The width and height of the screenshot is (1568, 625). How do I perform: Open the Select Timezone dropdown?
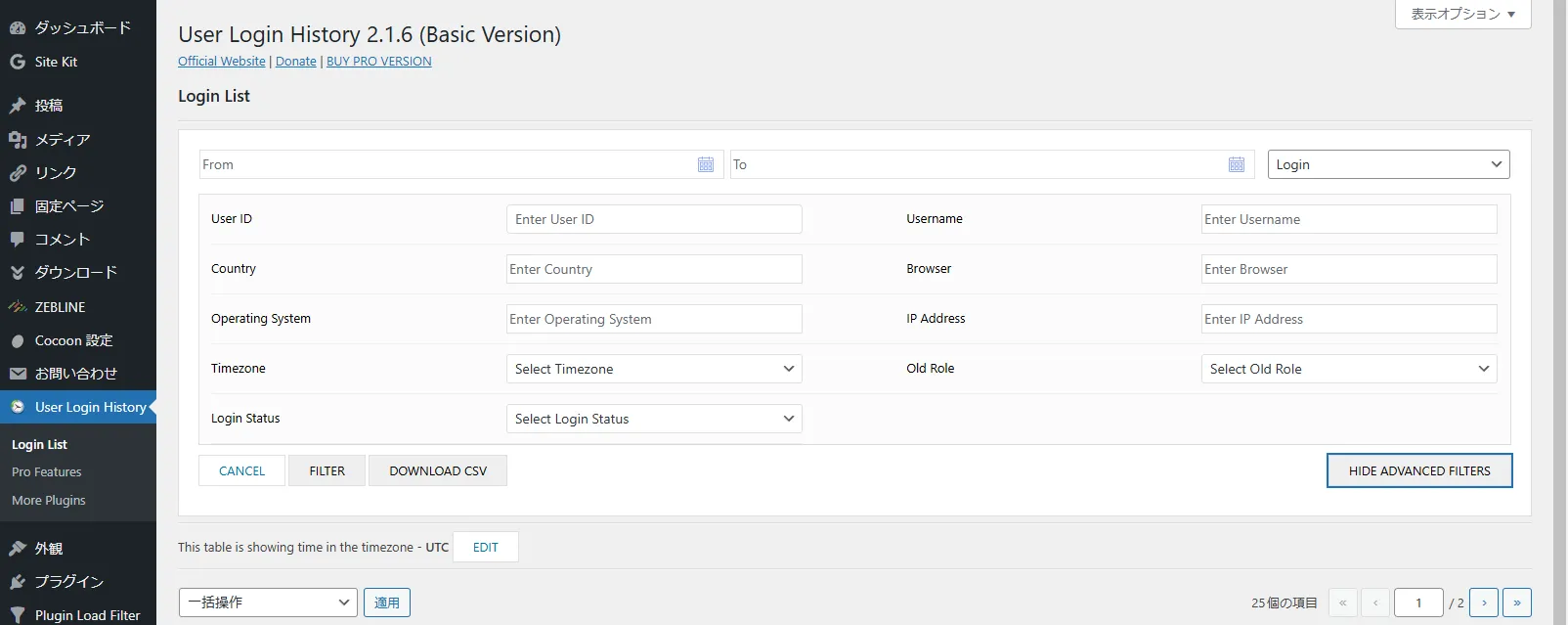[x=654, y=369]
